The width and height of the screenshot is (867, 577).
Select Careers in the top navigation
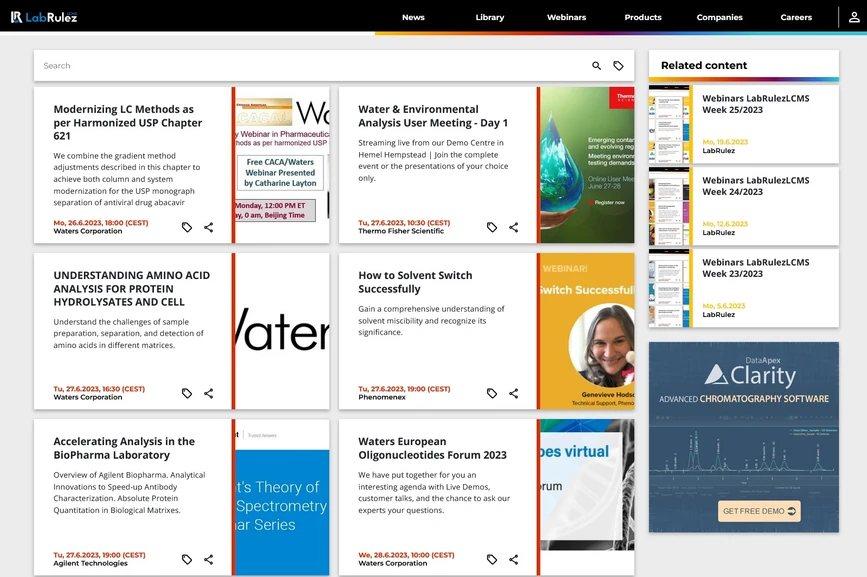796,17
